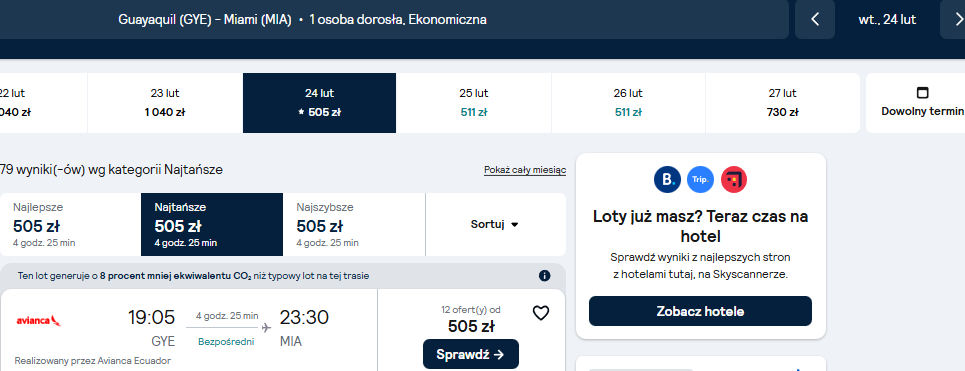Pick 23 lut date at 1 040 zł
This screenshot has width=965, height=371.
(x=165, y=103)
